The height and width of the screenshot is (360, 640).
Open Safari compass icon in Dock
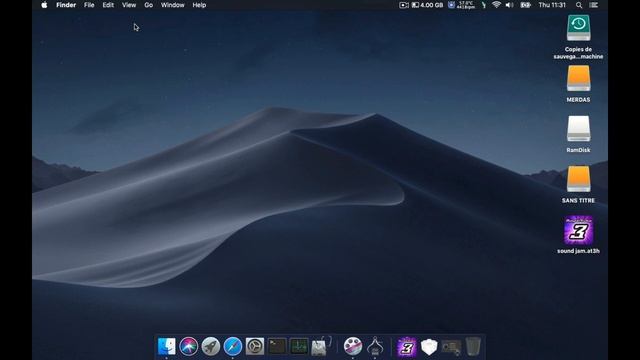coord(233,347)
